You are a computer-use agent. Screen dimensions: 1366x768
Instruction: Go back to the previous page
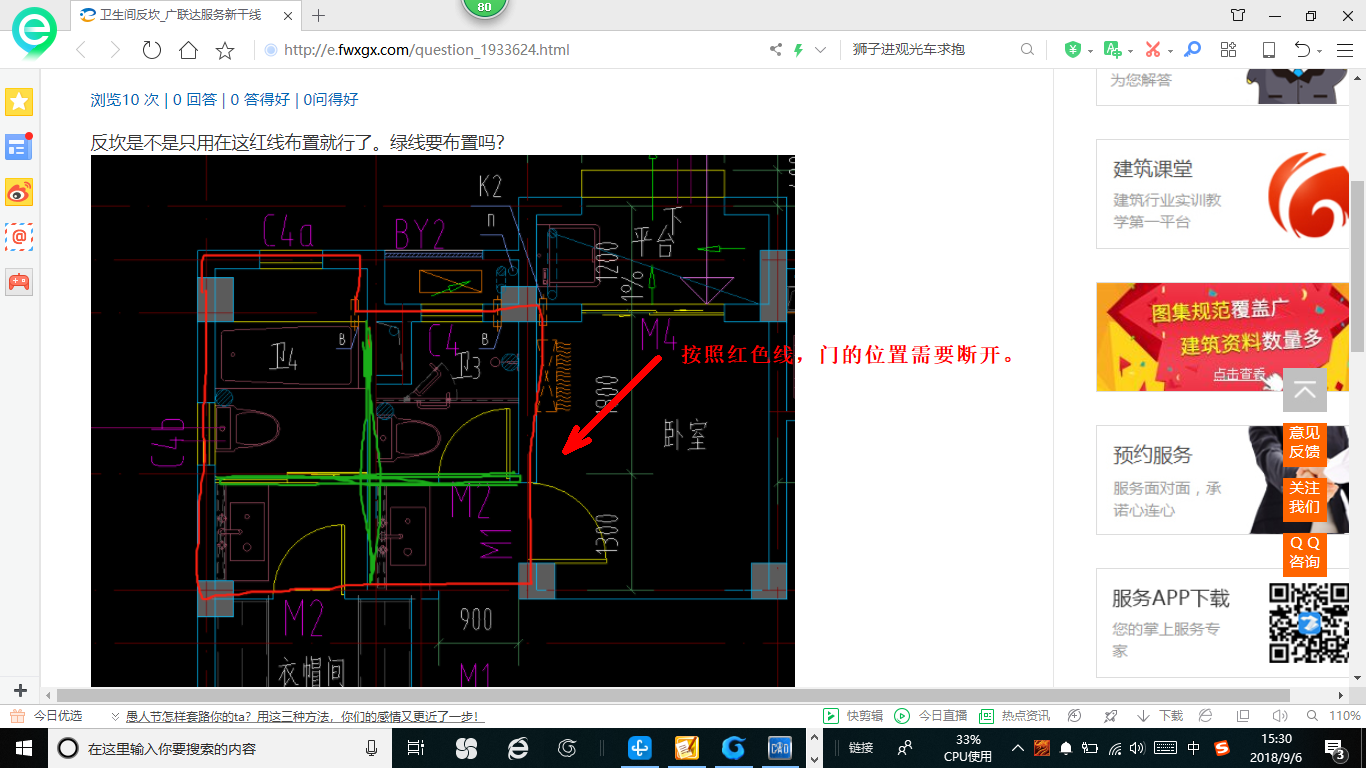tap(81, 50)
